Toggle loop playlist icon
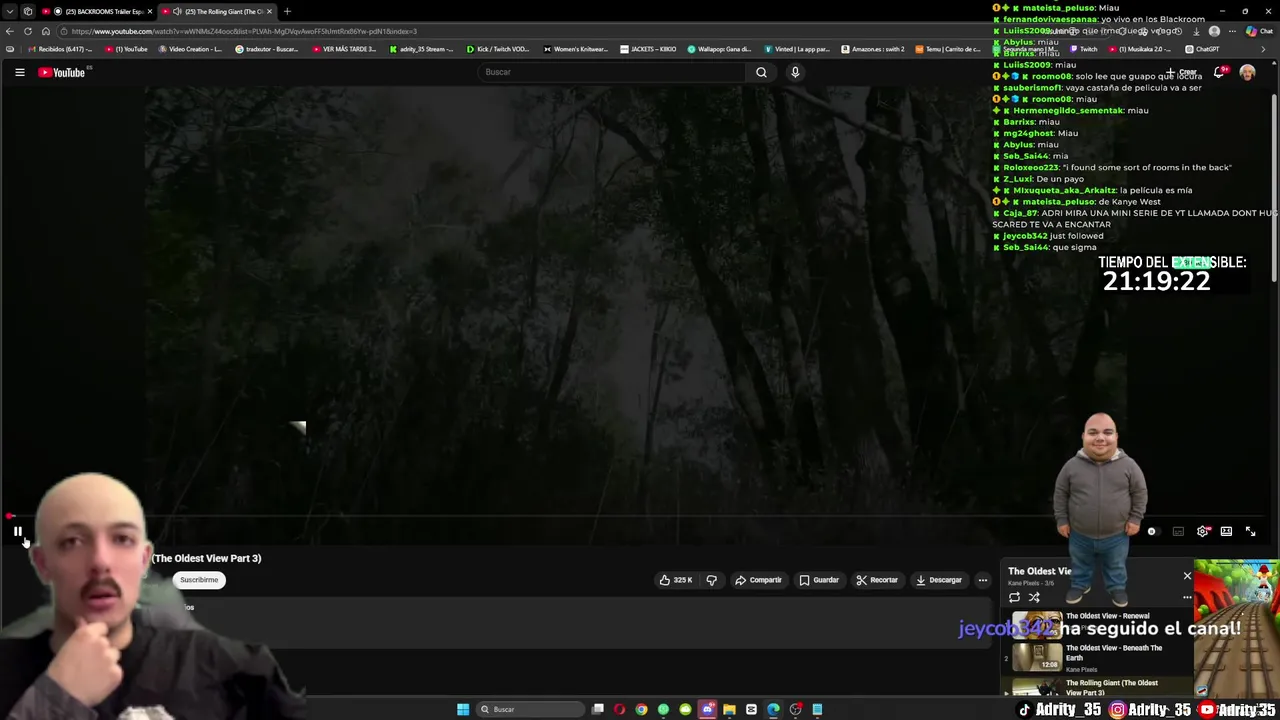Viewport: 1280px width, 720px height. (x=1014, y=597)
